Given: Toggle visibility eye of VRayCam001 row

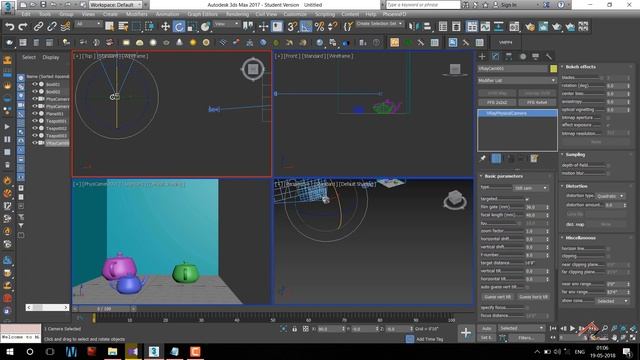Looking at the screenshot, I should (35, 143).
